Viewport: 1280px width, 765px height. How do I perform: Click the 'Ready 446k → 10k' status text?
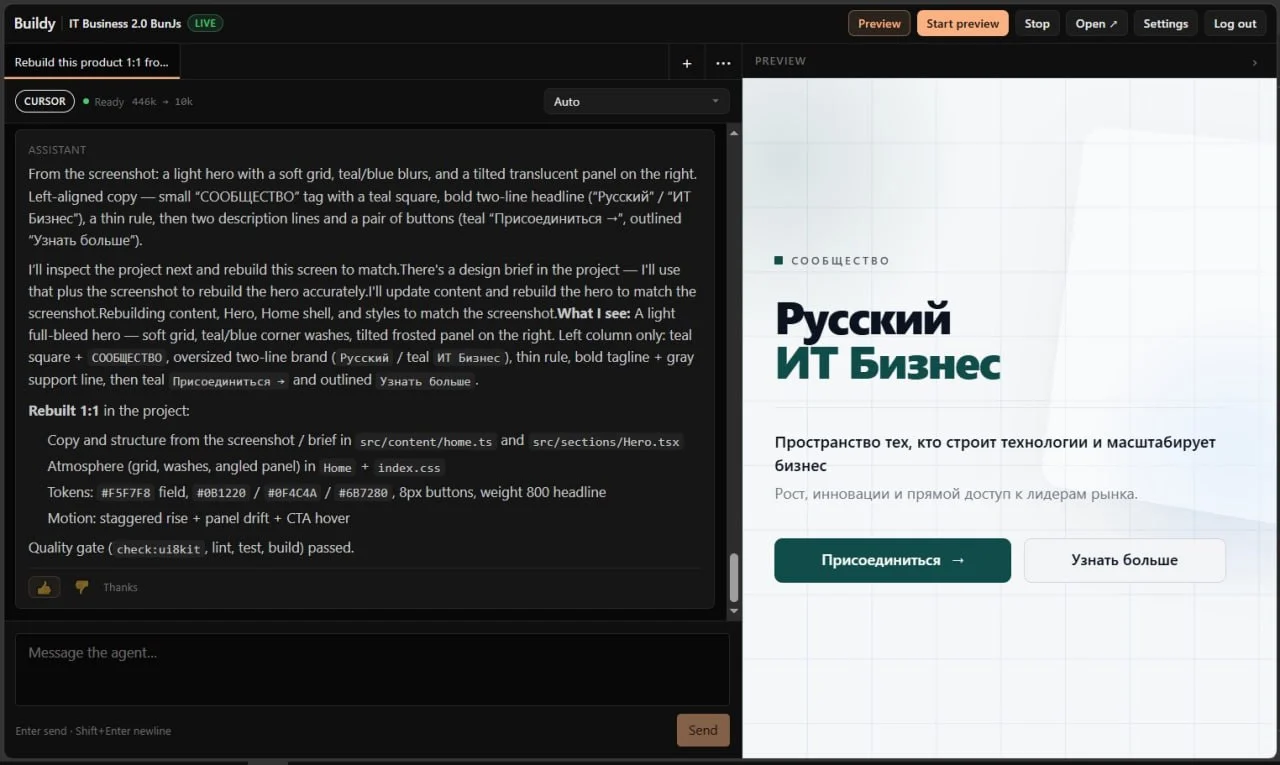(x=139, y=102)
